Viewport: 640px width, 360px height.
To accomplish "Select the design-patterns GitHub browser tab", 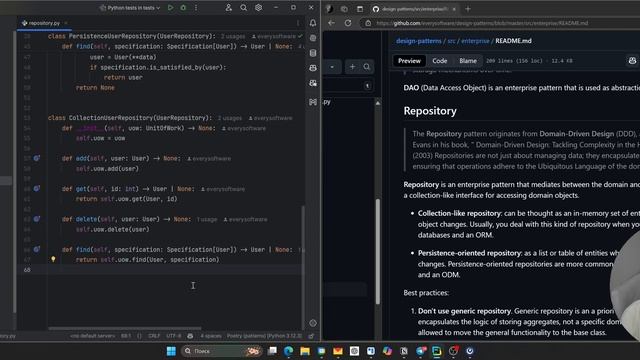I will pyautogui.click(x=414, y=9).
